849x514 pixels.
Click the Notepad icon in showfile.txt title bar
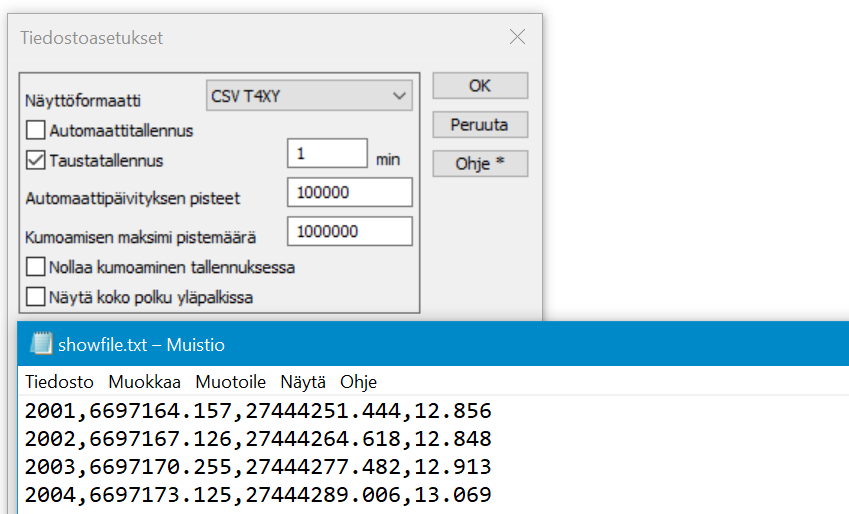[41, 345]
